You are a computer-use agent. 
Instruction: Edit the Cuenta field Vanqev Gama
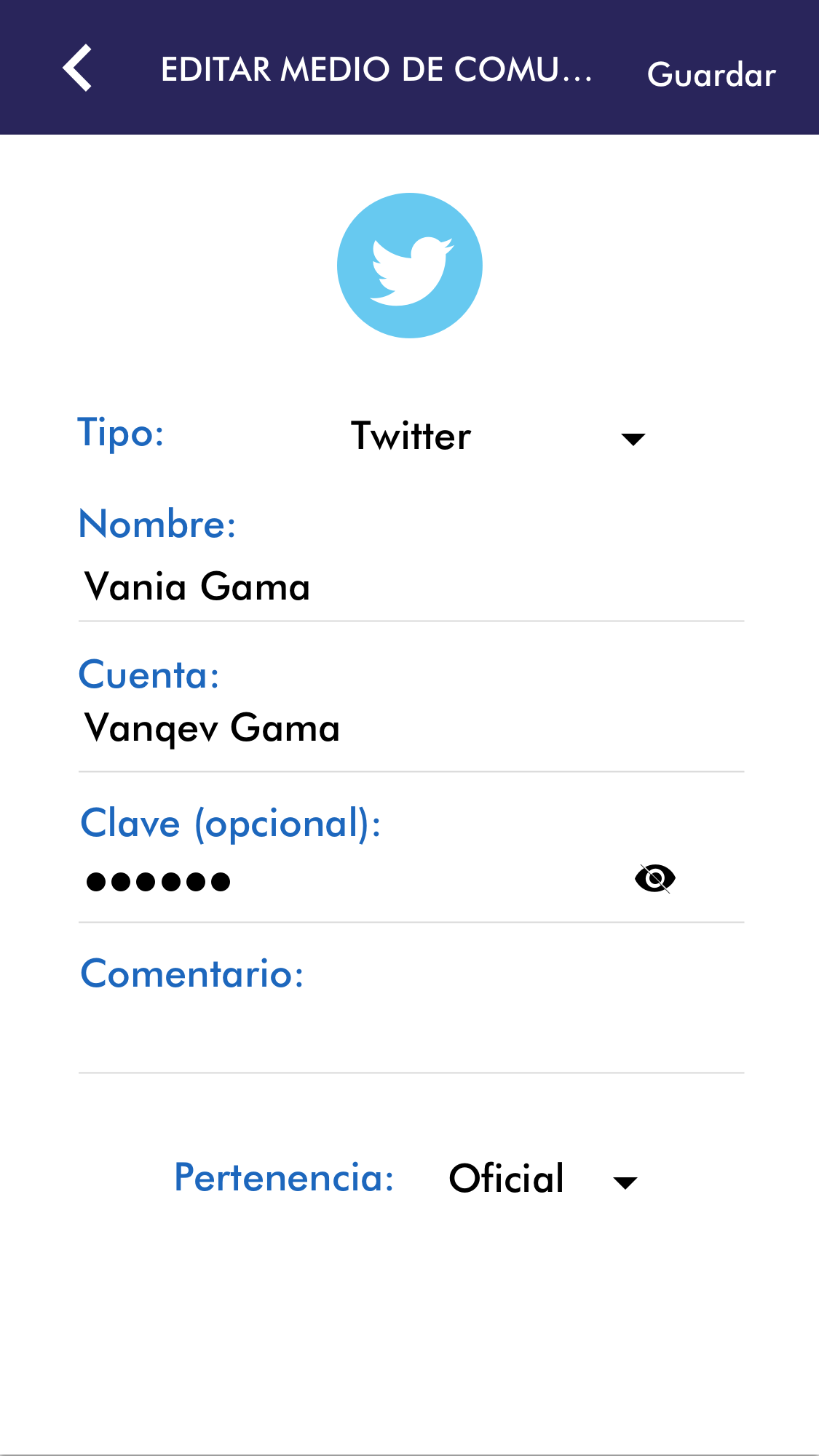coord(411,729)
